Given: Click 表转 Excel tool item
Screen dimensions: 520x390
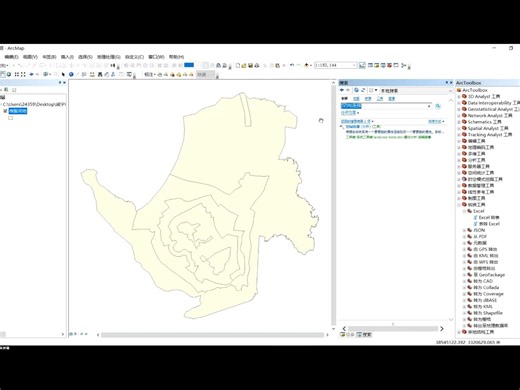Looking at the screenshot, I should (486, 224).
